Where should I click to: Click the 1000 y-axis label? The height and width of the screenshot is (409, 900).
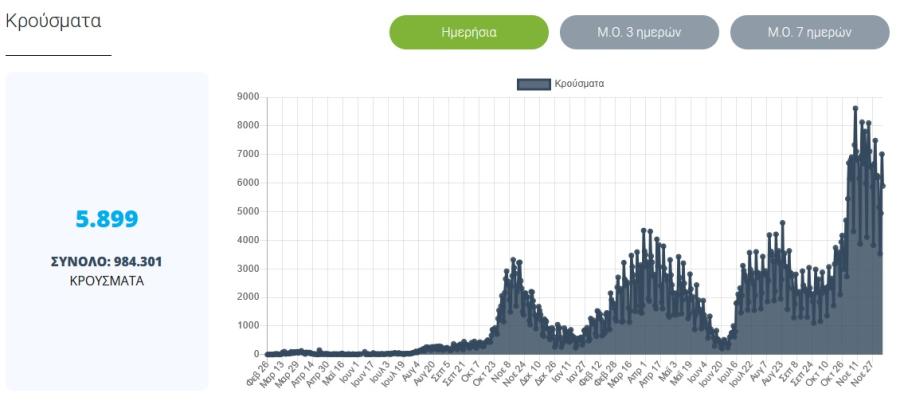248,326
